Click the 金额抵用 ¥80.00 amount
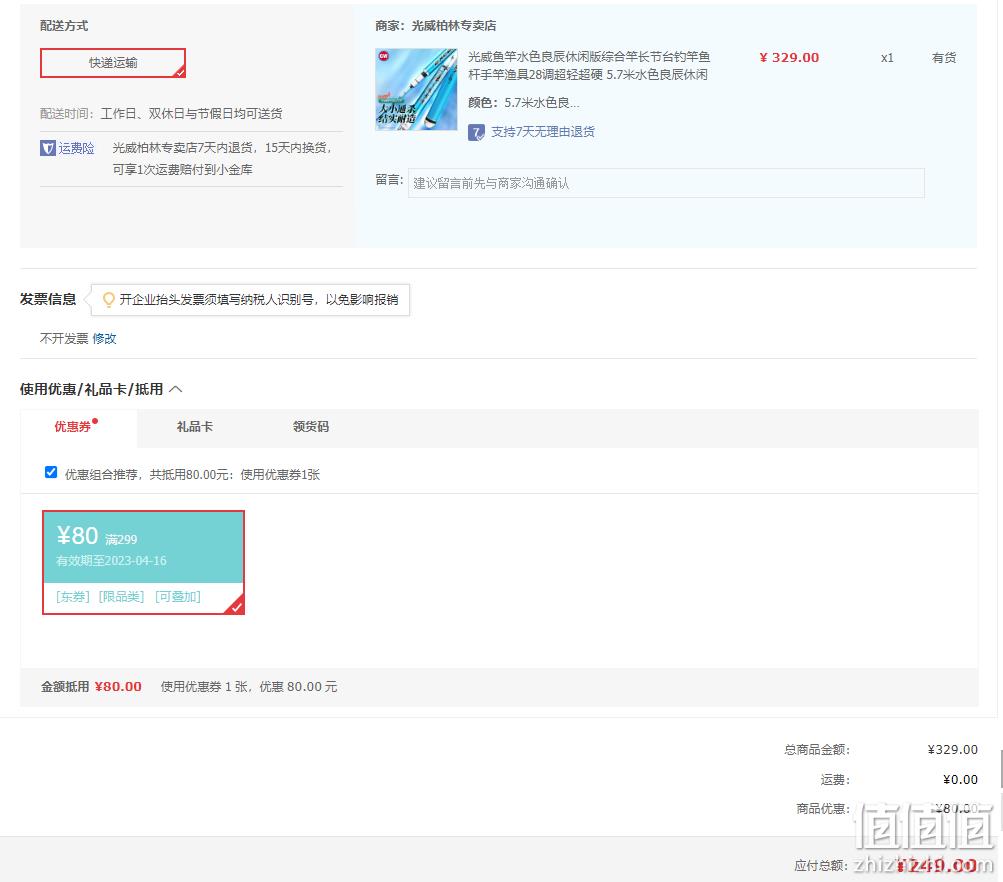Screen dimensions: 1003x882 point(118,686)
